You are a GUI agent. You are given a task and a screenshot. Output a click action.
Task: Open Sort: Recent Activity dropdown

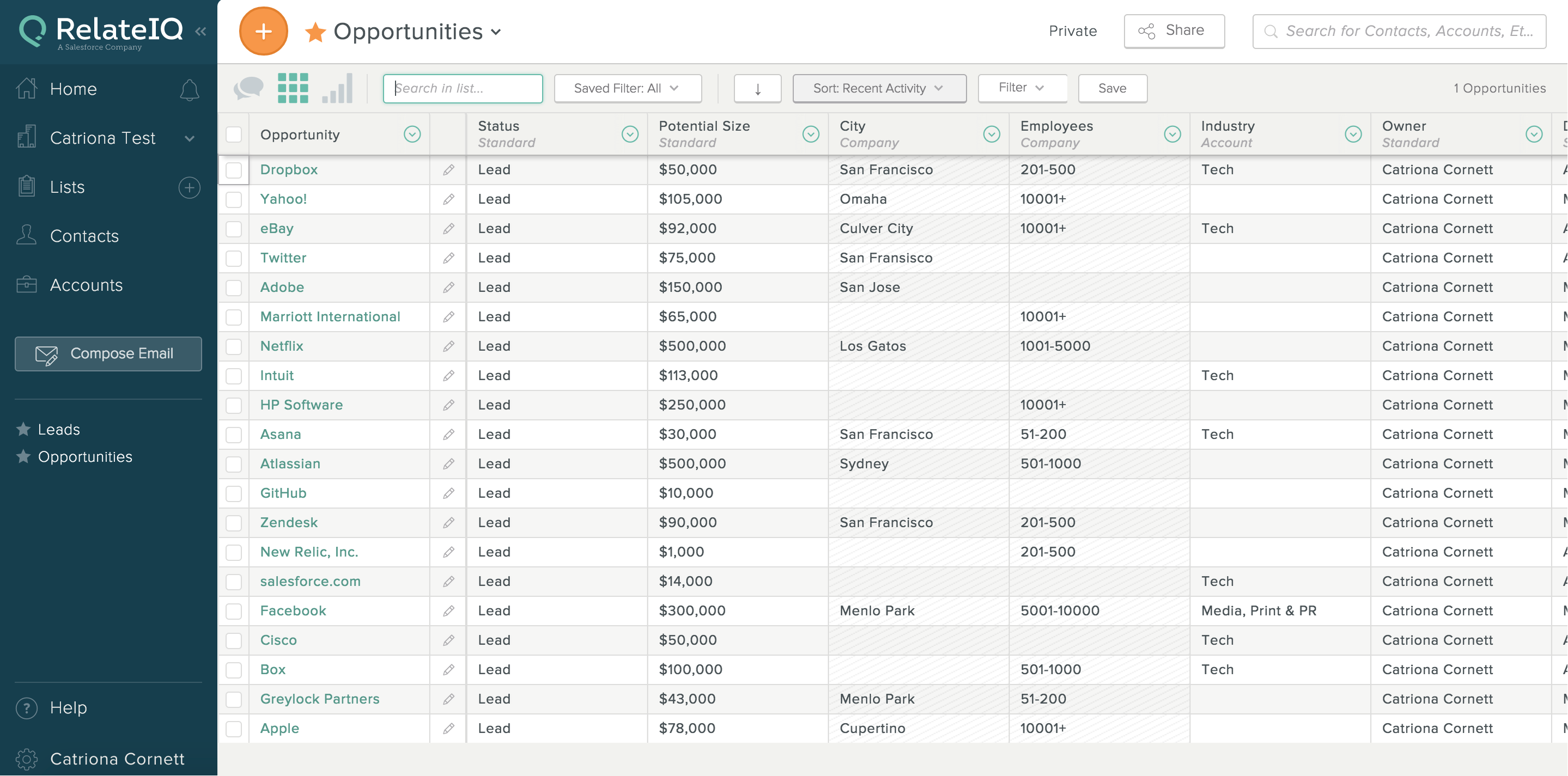point(879,89)
